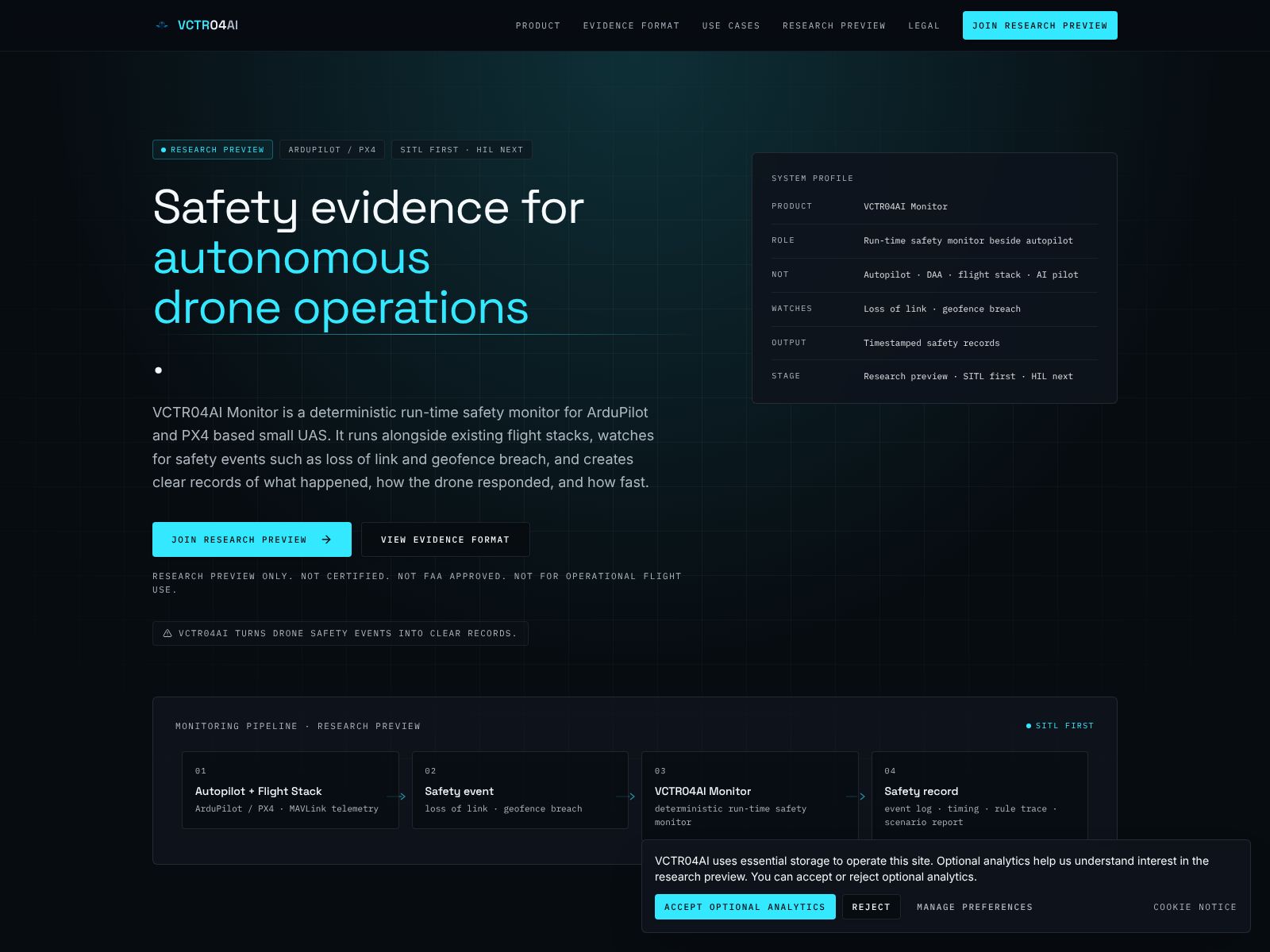Select Research Preview in the top navigation
Image resolution: width=1270 pixels, height=952 pixels.
point(834,26)
